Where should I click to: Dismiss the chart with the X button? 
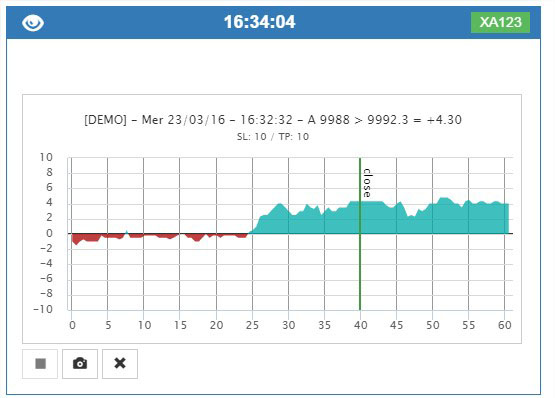point(120,364)
